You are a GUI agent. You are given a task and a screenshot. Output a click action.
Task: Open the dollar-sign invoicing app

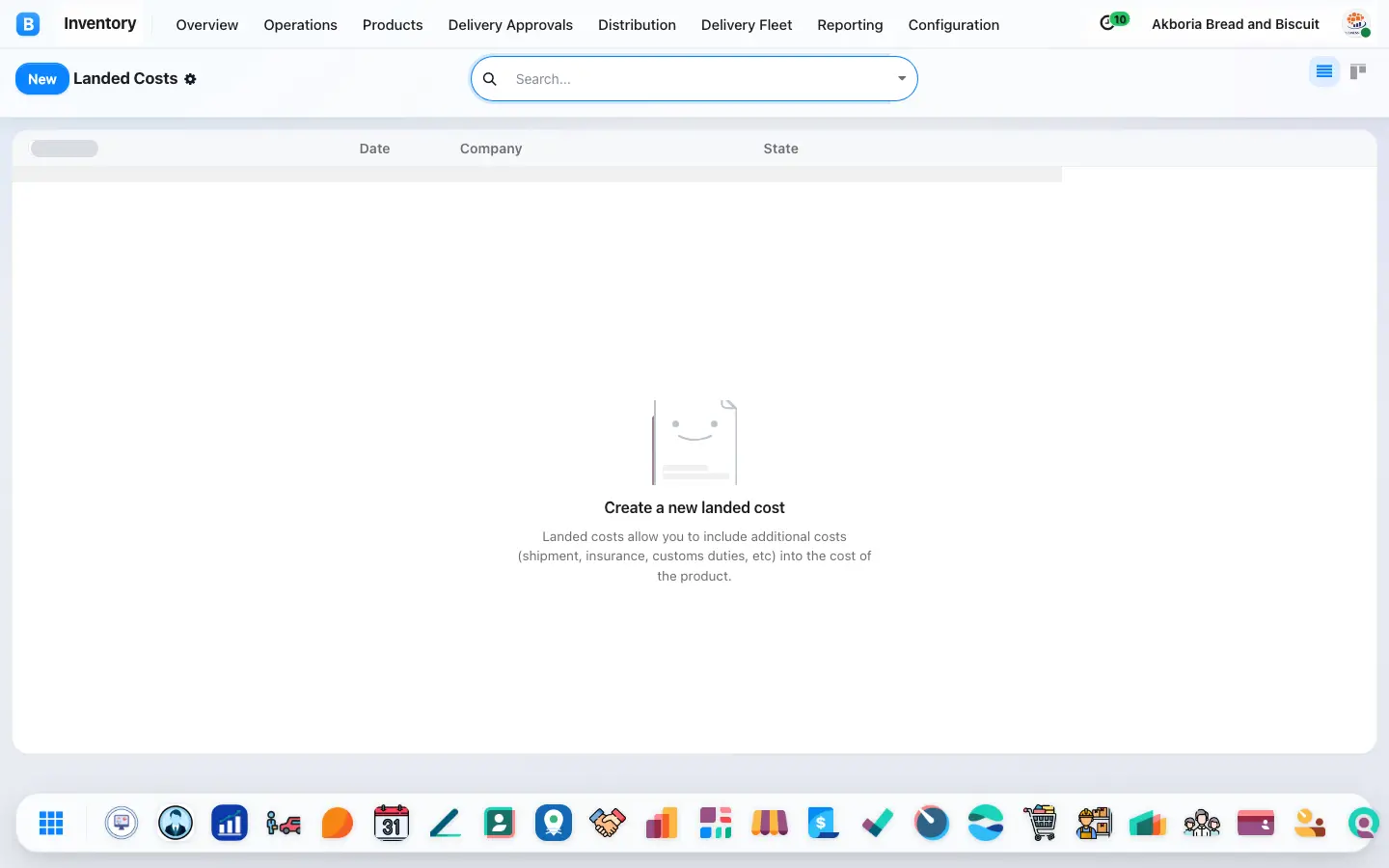tap(824, 823)
